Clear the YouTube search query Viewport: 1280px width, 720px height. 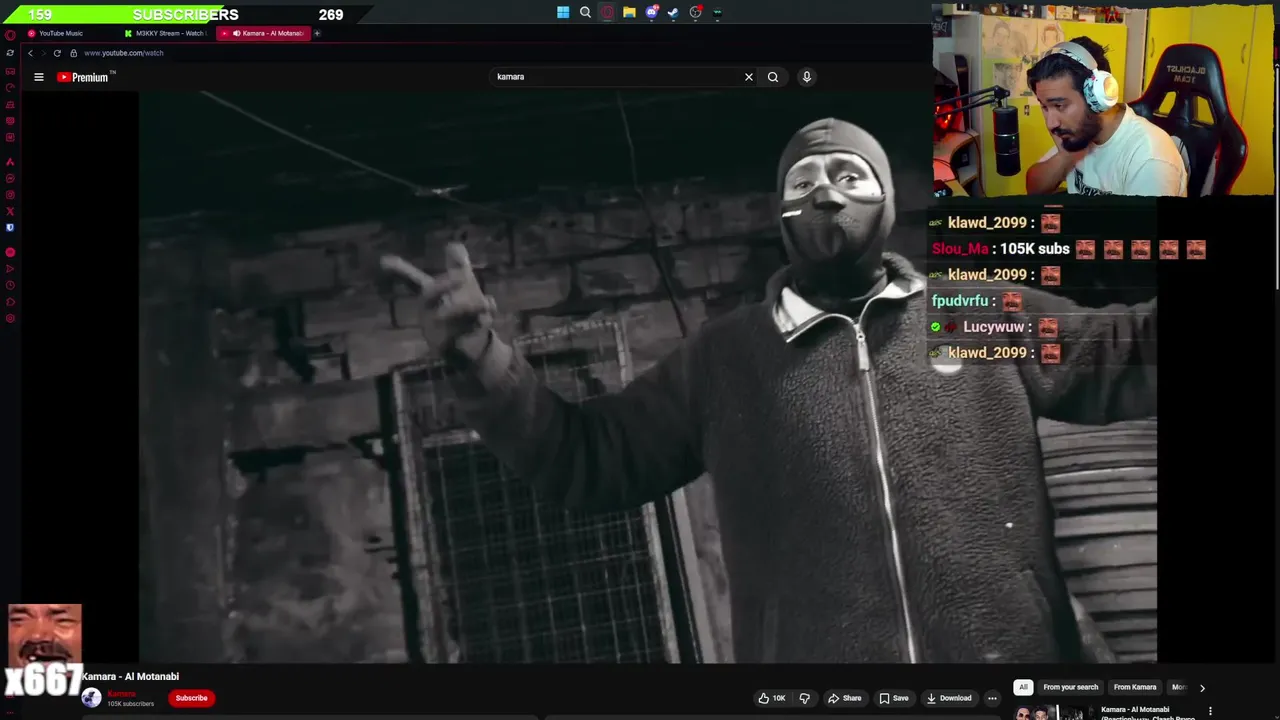748,77
